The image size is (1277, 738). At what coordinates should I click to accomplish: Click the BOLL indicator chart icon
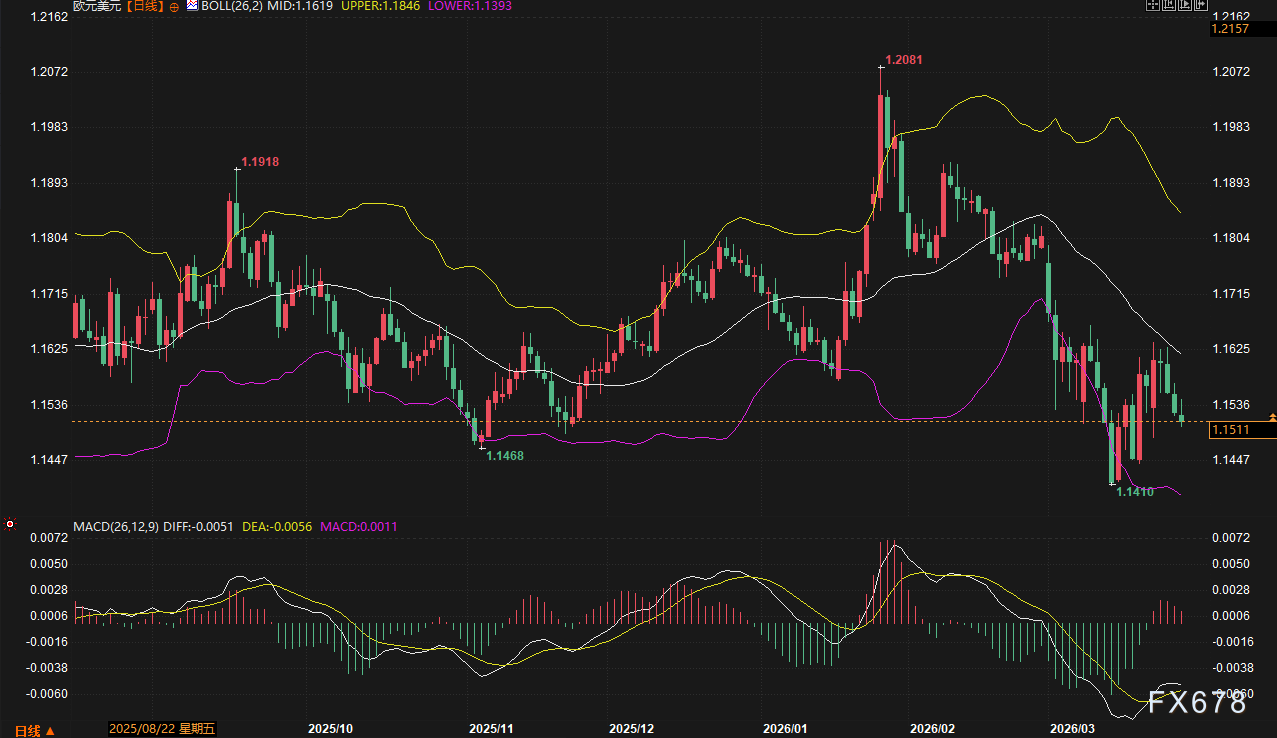pos(192,6)
